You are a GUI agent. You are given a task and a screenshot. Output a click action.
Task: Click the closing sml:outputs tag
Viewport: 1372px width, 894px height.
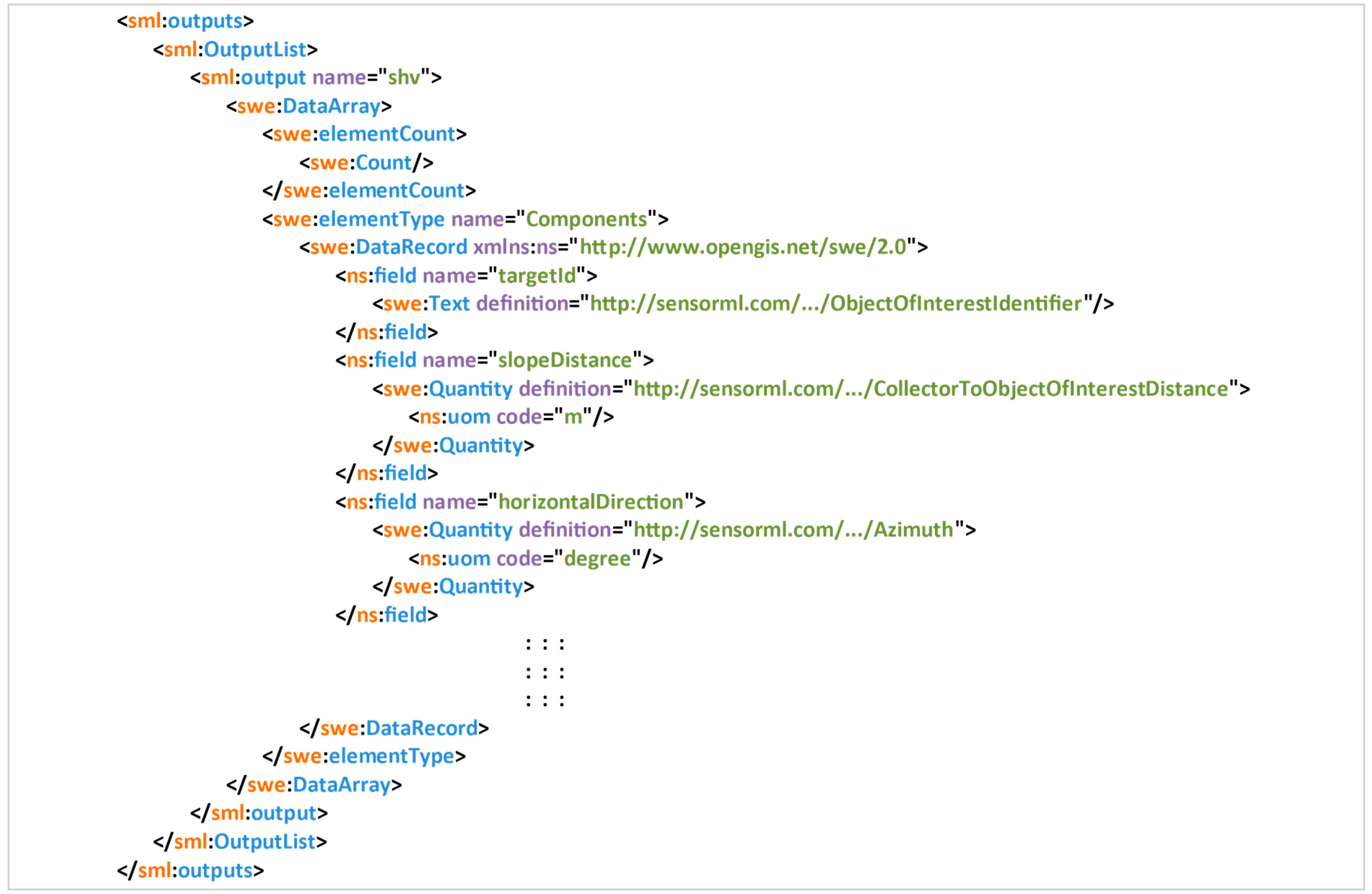coord(190,871)
